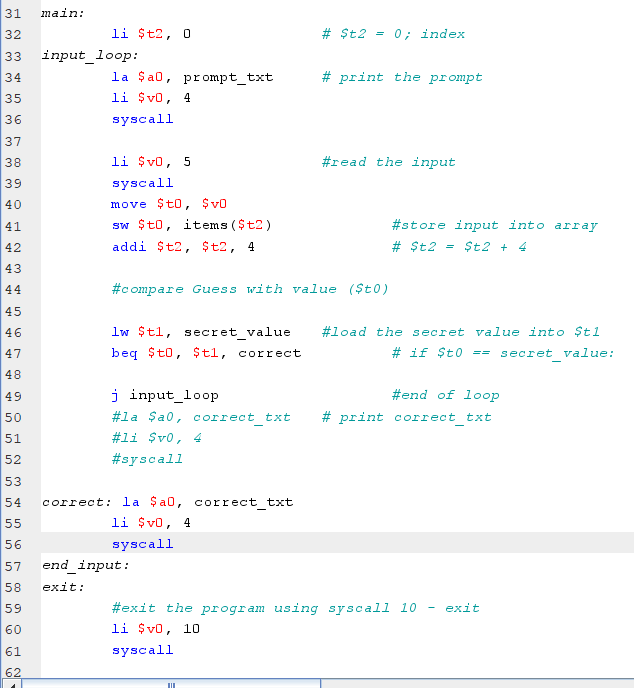
Task: Click line number 45 in the gutter
Action: (x=13, y=312)
